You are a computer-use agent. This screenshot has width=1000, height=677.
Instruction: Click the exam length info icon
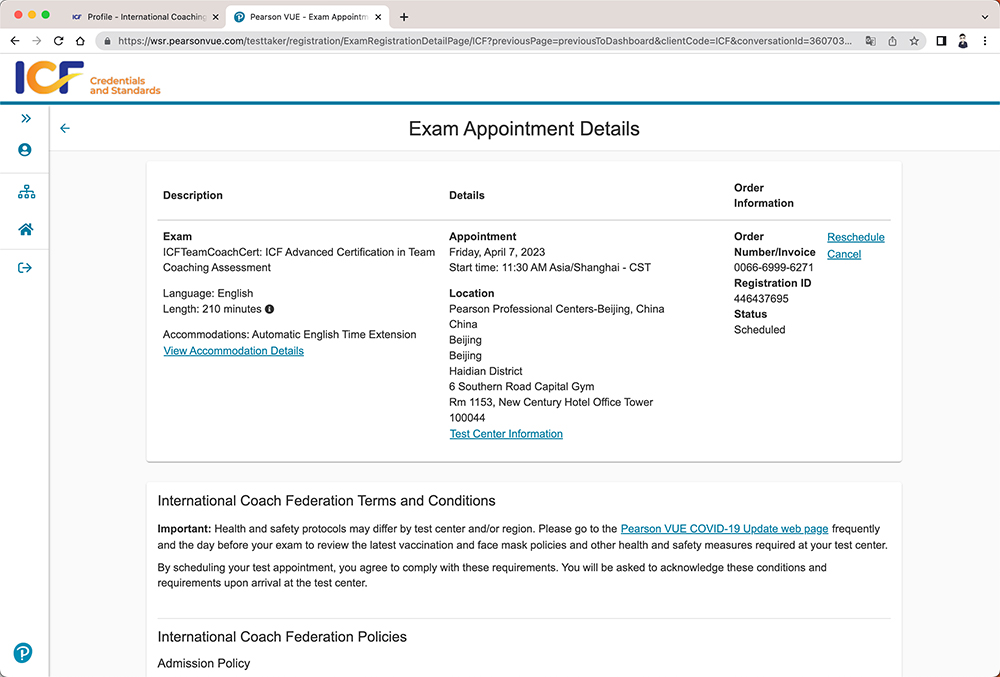point(270,310)
